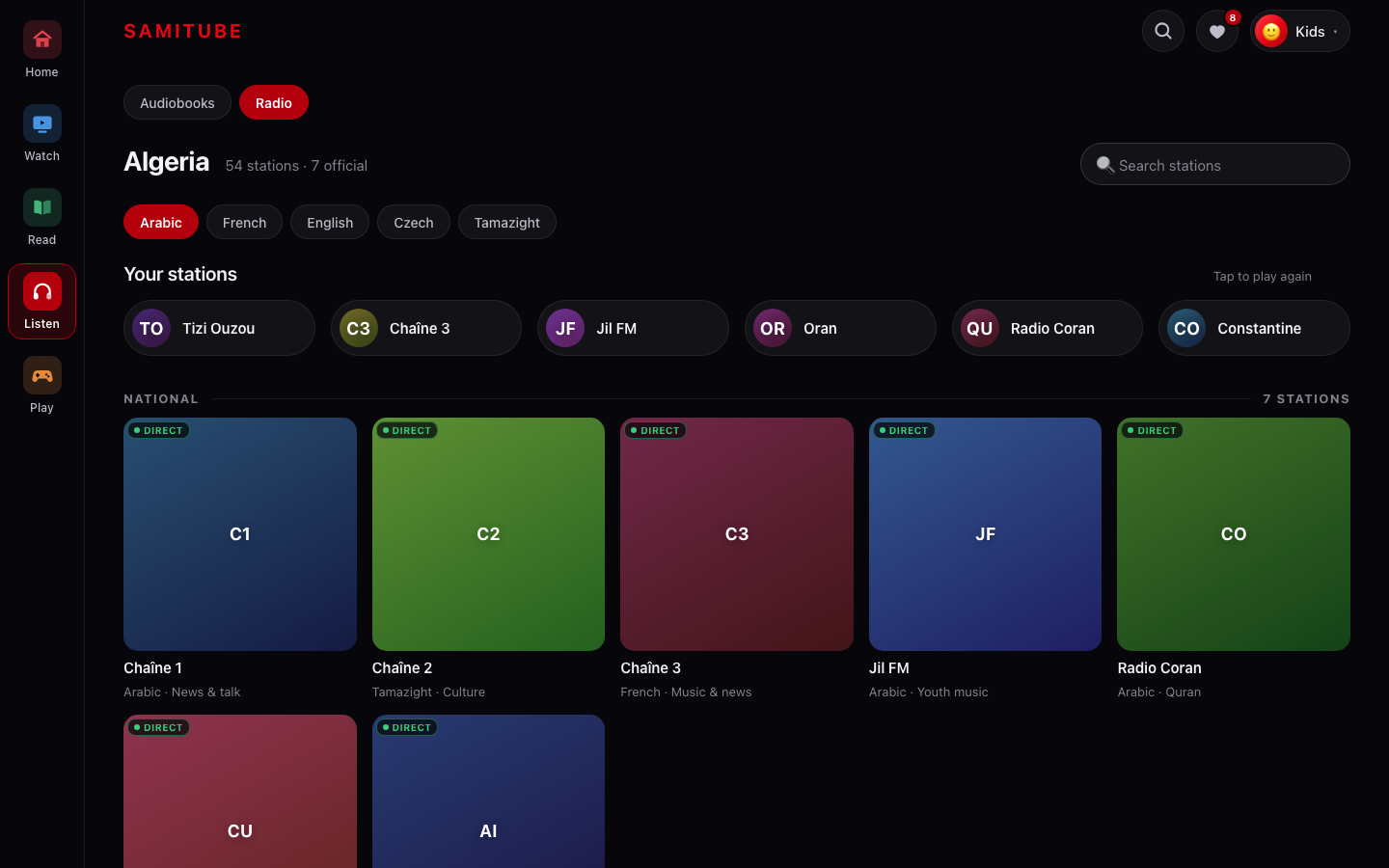Click the Kids profile avatar
This screenshot has height=868, width=1389.
click(1271, 31)
